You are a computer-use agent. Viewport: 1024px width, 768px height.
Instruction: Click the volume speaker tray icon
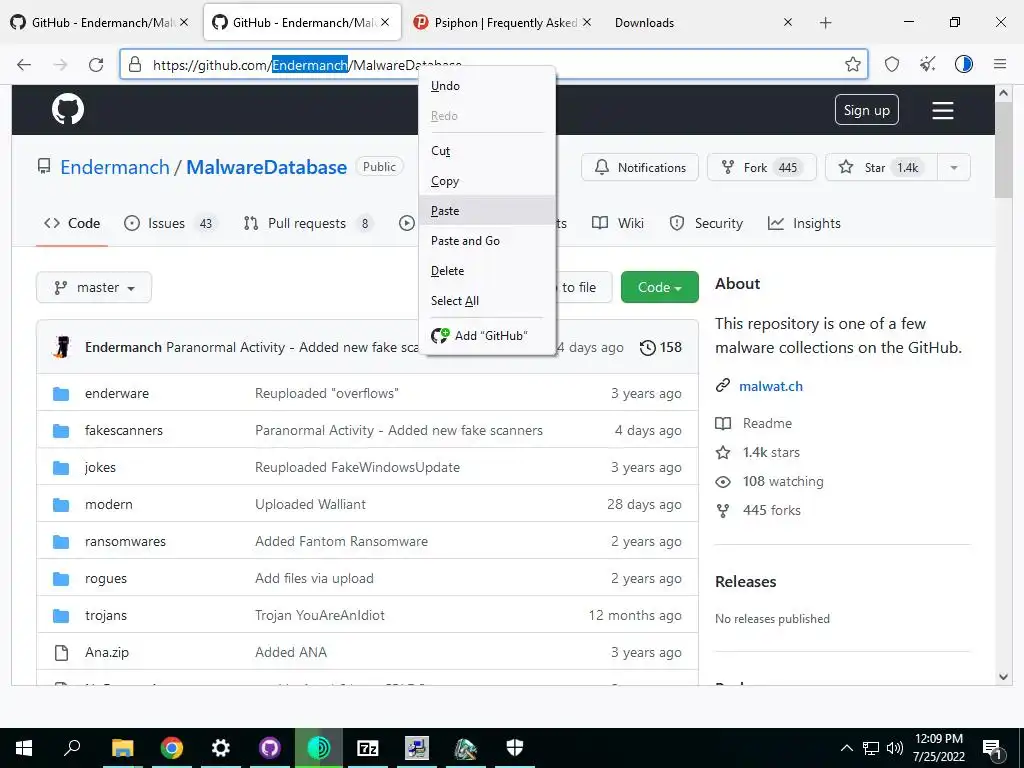895,748
